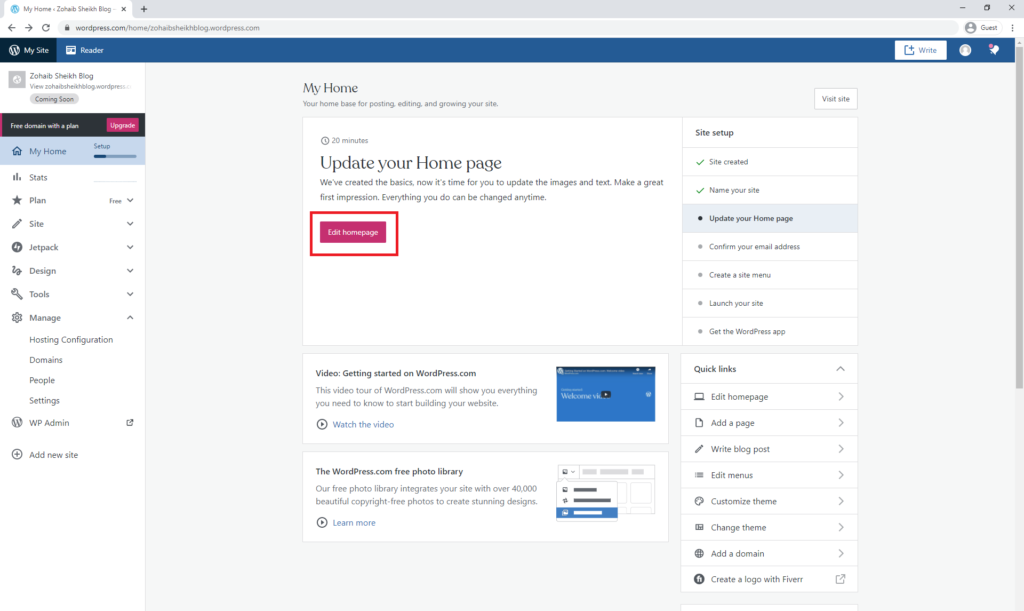The image size is (1024, 611).
Task: Open the Reader icon in top bar
Action: [71, 50]
